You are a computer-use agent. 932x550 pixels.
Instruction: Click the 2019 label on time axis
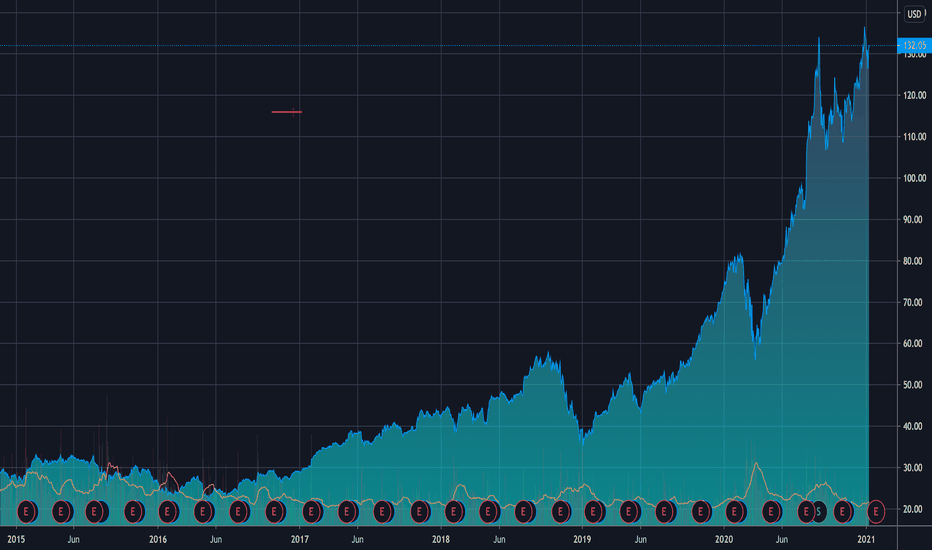click(582, 539)
